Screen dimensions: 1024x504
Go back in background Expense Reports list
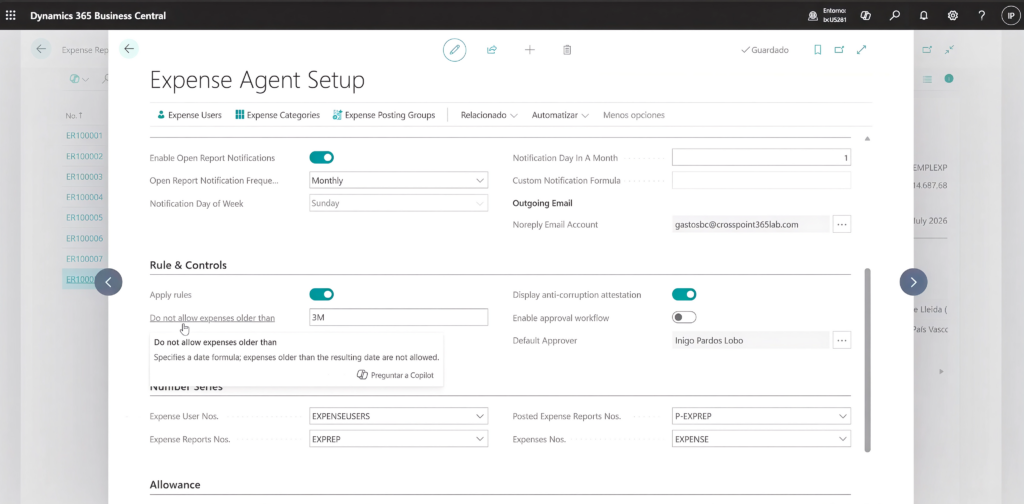(41, 49)
